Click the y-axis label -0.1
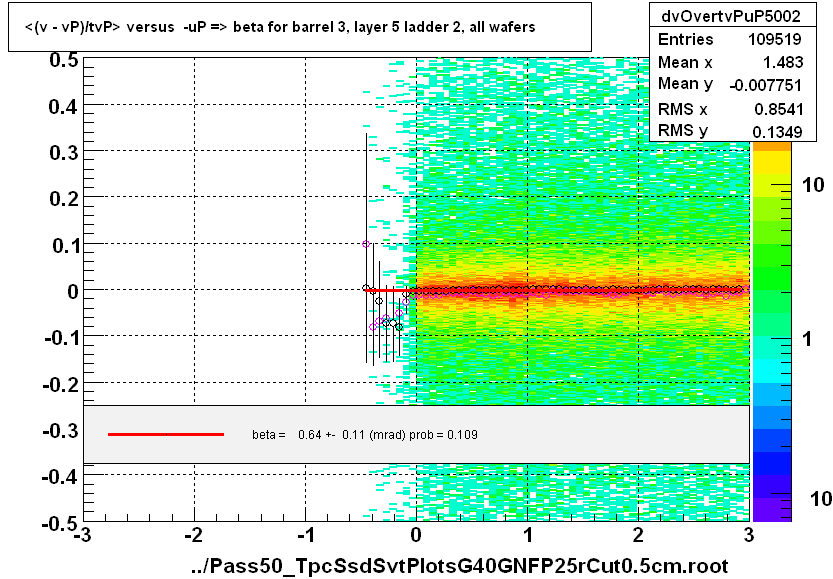Viewport: 833px width, 579px height. click(61, 337)
